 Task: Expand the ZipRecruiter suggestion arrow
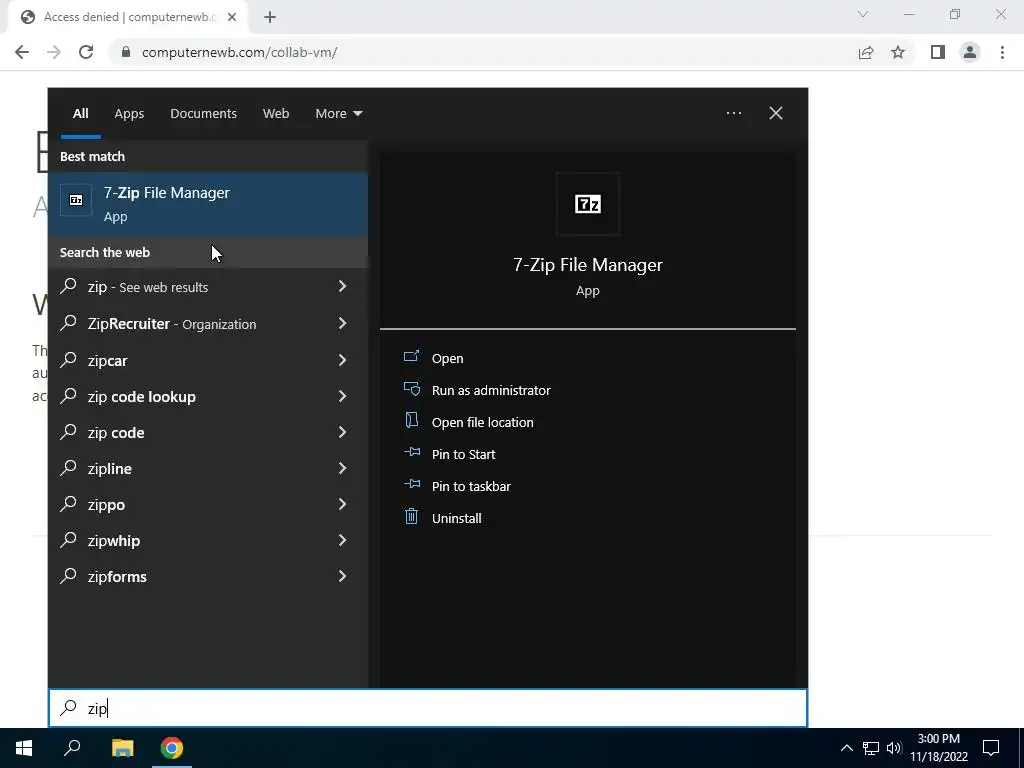pyautogui.click(x=342, y=323)
